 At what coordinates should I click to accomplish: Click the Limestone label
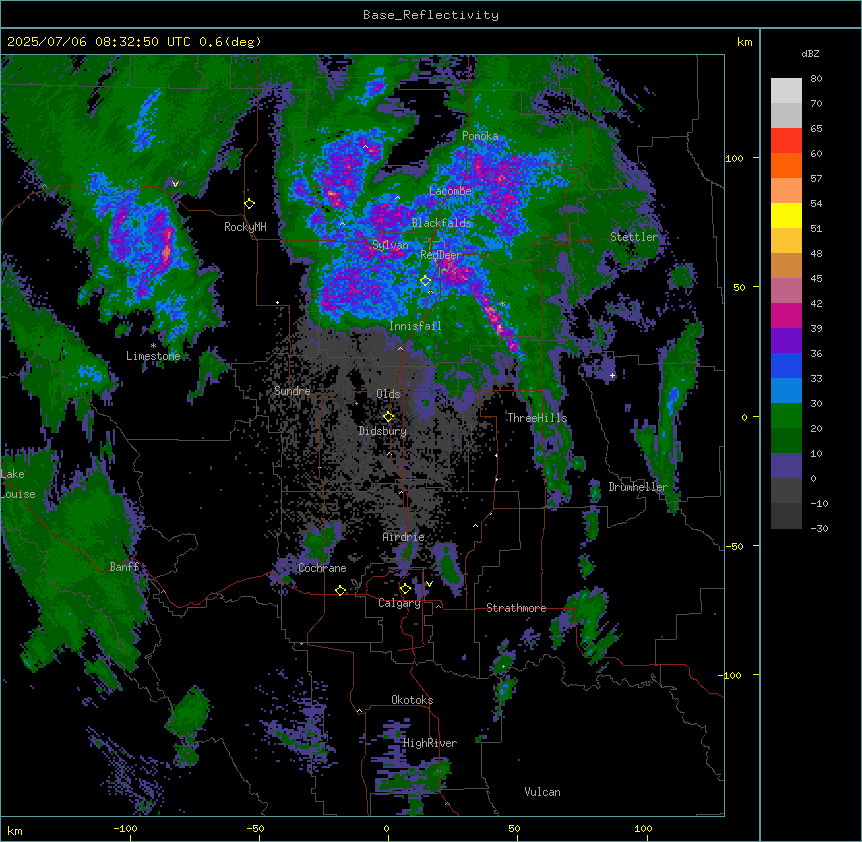click(153, 356)
